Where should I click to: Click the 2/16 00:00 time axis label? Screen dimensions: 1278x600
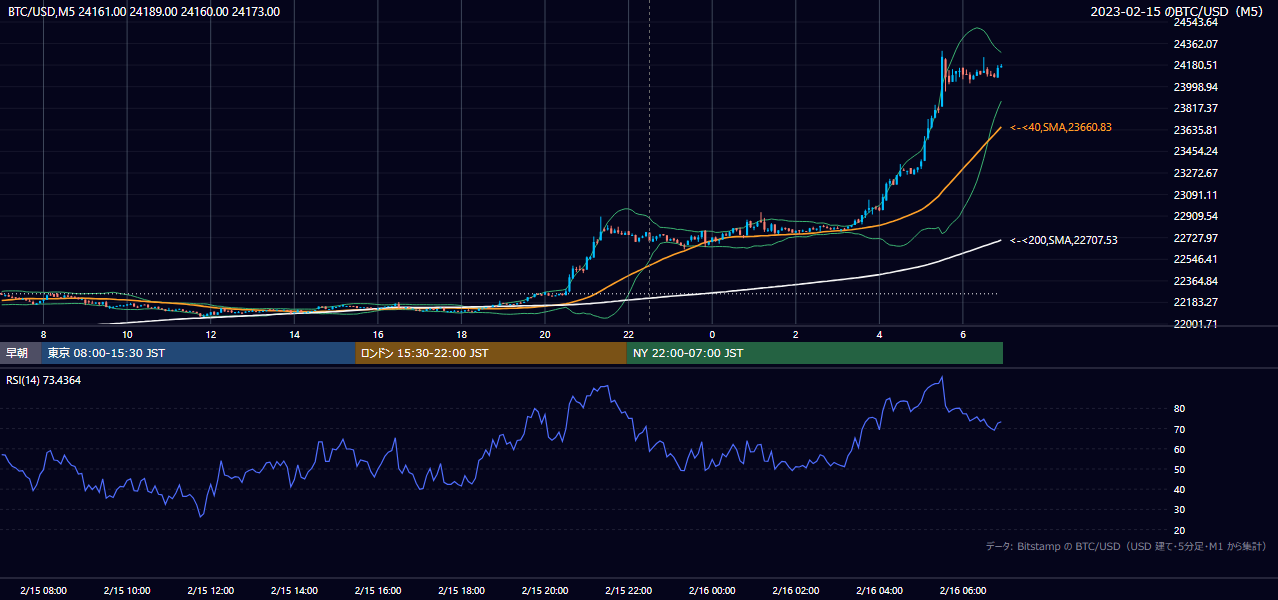pos(711,591)
